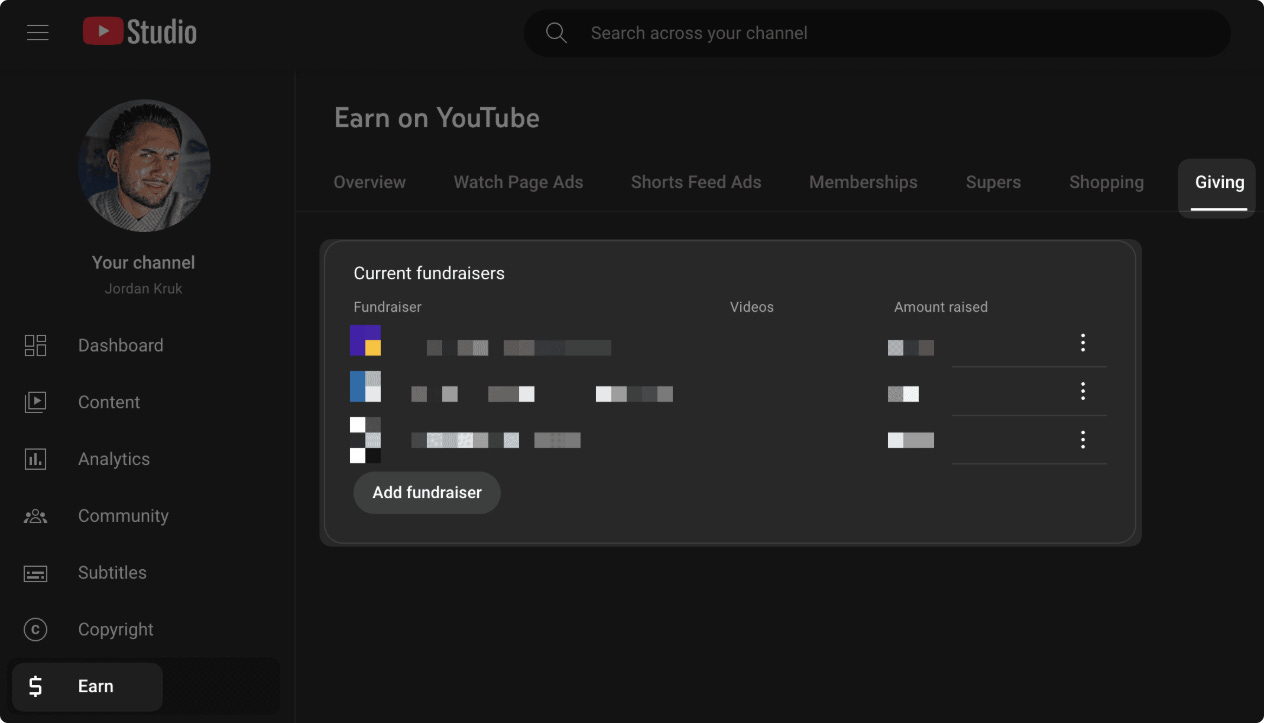Open Community in the sidebar
Image resolution: width=1264 pixels, height=723 pixels.
[123, 516]
